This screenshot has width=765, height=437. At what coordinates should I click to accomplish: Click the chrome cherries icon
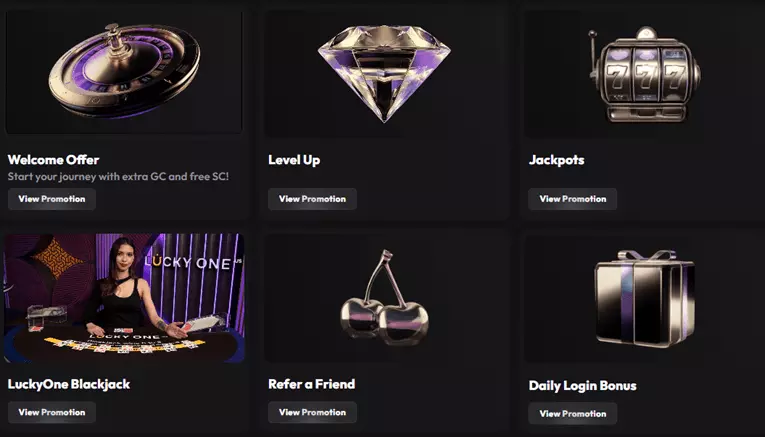pyautogui.click(x=384, y=296)
